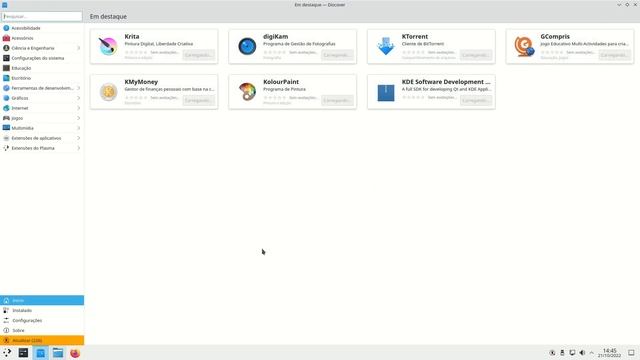This screenshot has width=640, height=360.
Task: Open the KTorrent download icon
Action: pos(386,46)
